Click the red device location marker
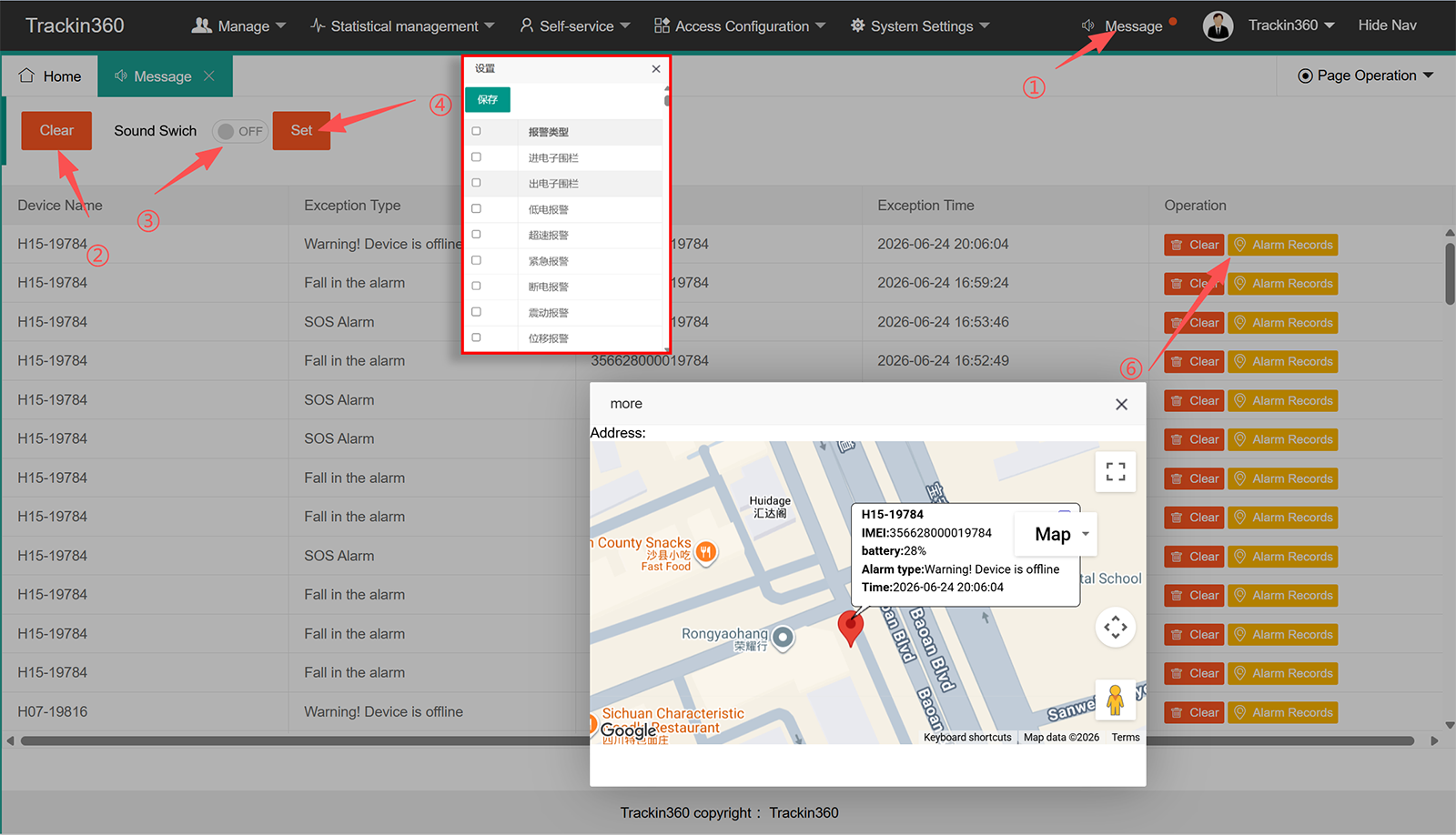1456x835 pixels. click(x=850, y=628)
